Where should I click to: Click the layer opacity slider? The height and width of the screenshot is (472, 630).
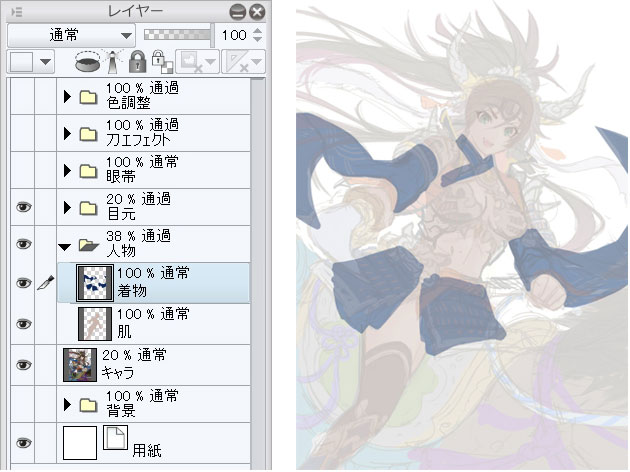click(x=178, y=35)
